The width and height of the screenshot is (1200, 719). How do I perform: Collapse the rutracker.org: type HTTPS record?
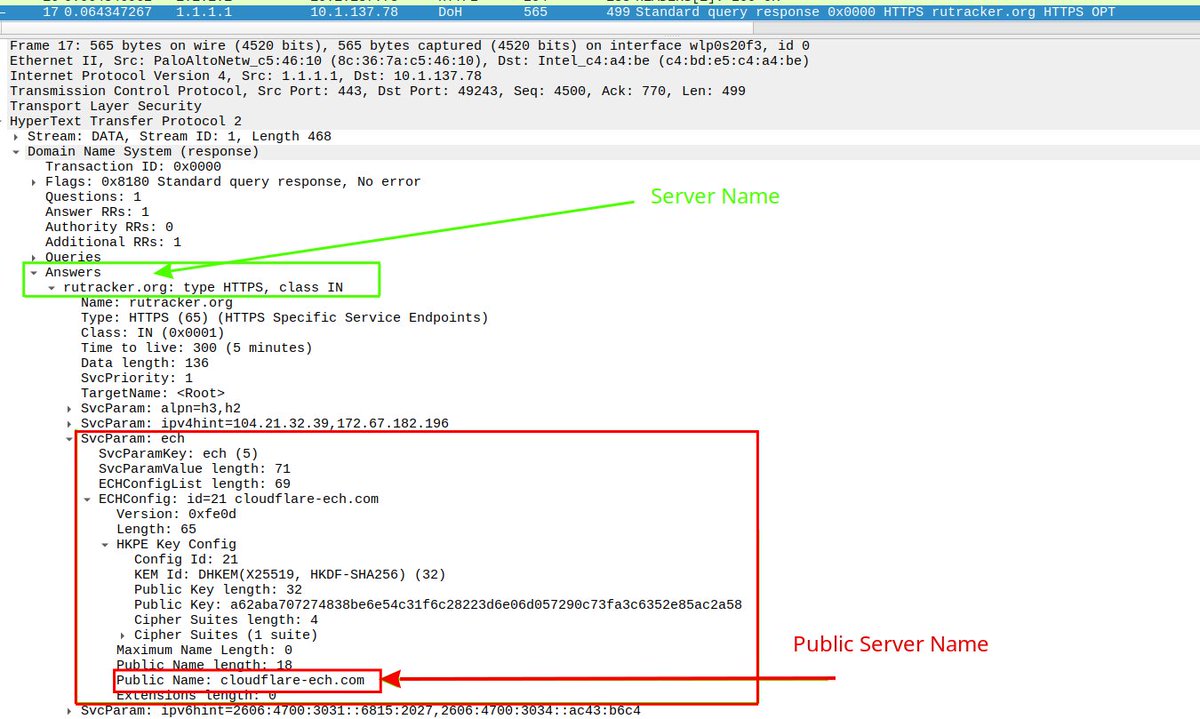[x=52, y=287]
